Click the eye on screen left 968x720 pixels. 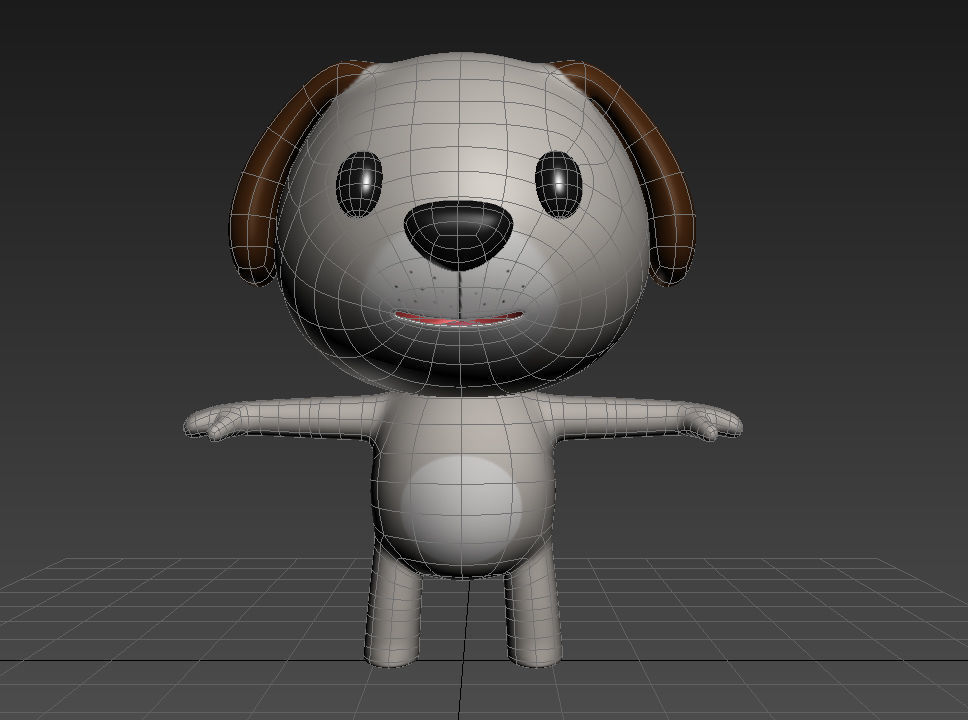pyautogui.click(x=359, y=184)
